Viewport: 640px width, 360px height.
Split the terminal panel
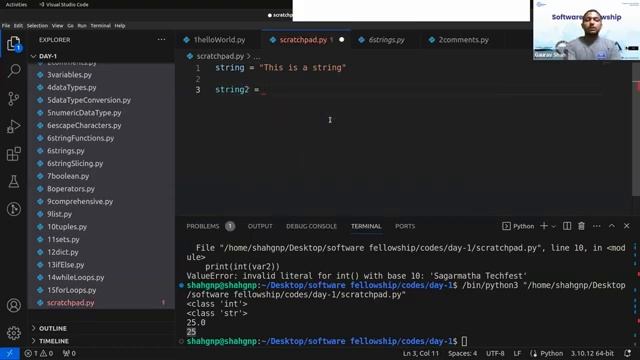coord(567,226)
